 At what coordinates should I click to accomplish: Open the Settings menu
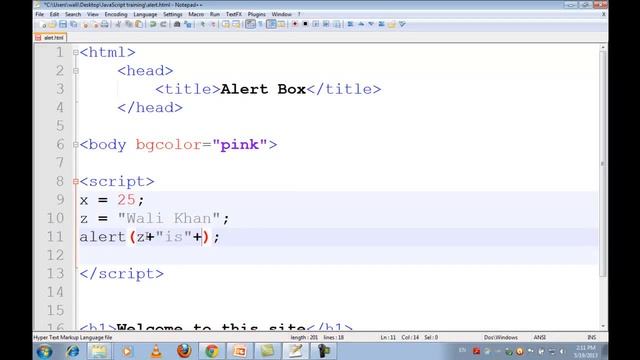173,14
